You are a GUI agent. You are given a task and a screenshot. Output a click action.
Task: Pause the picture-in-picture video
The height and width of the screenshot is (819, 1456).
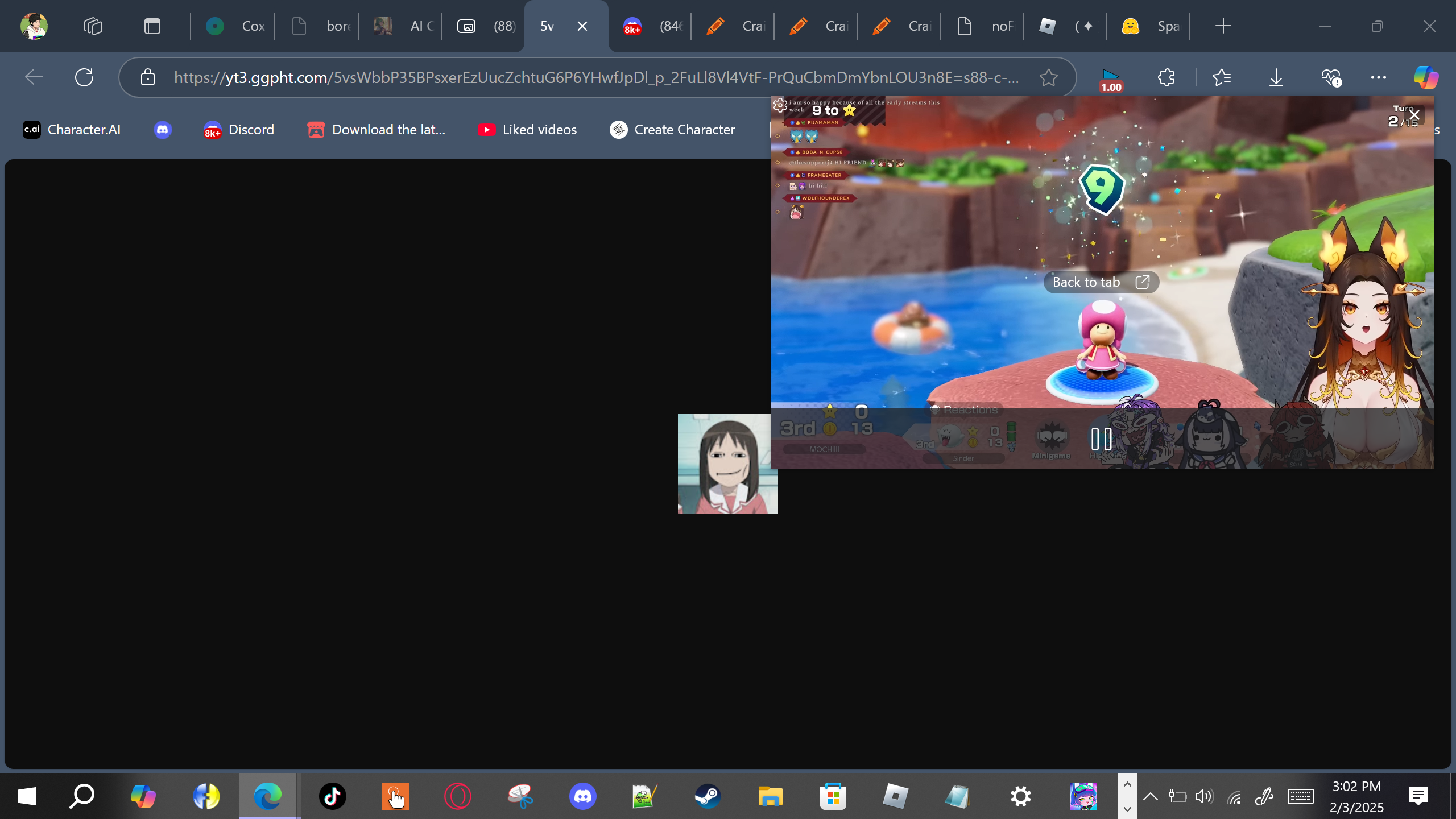(x=1102, y=439)
